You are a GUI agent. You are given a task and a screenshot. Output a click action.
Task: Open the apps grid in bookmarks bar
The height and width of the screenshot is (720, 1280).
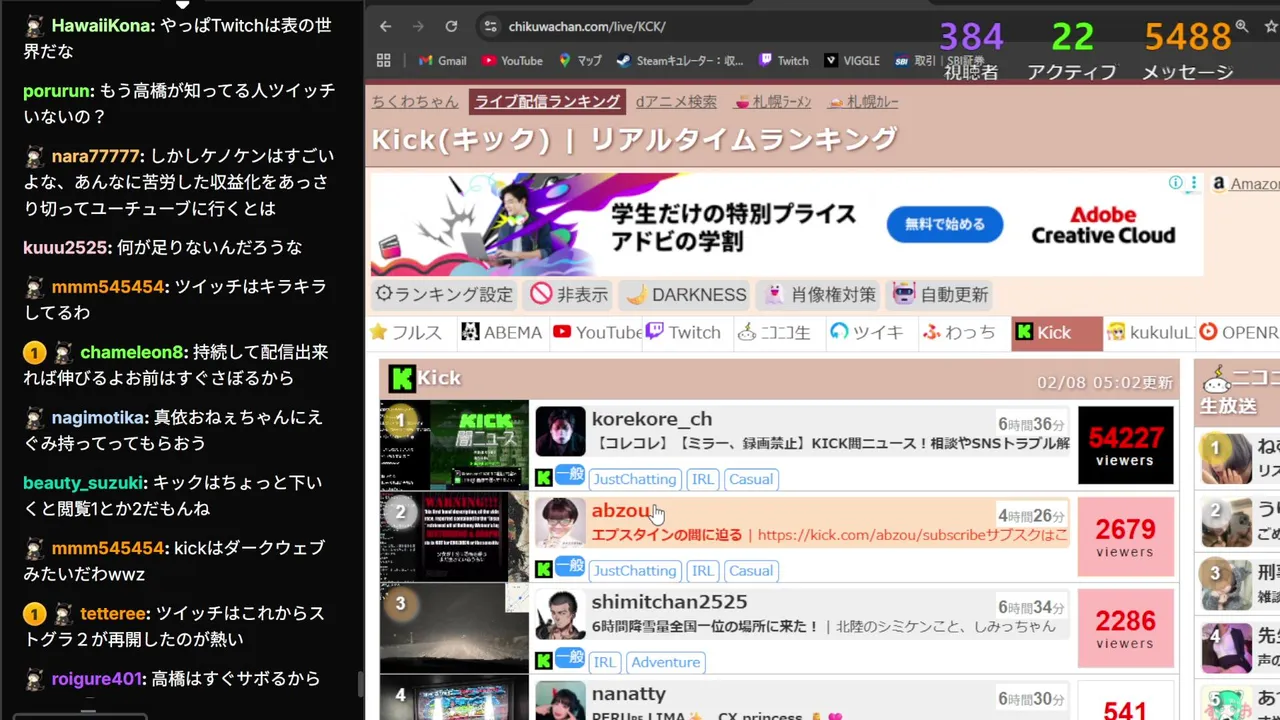pos(384,60)
